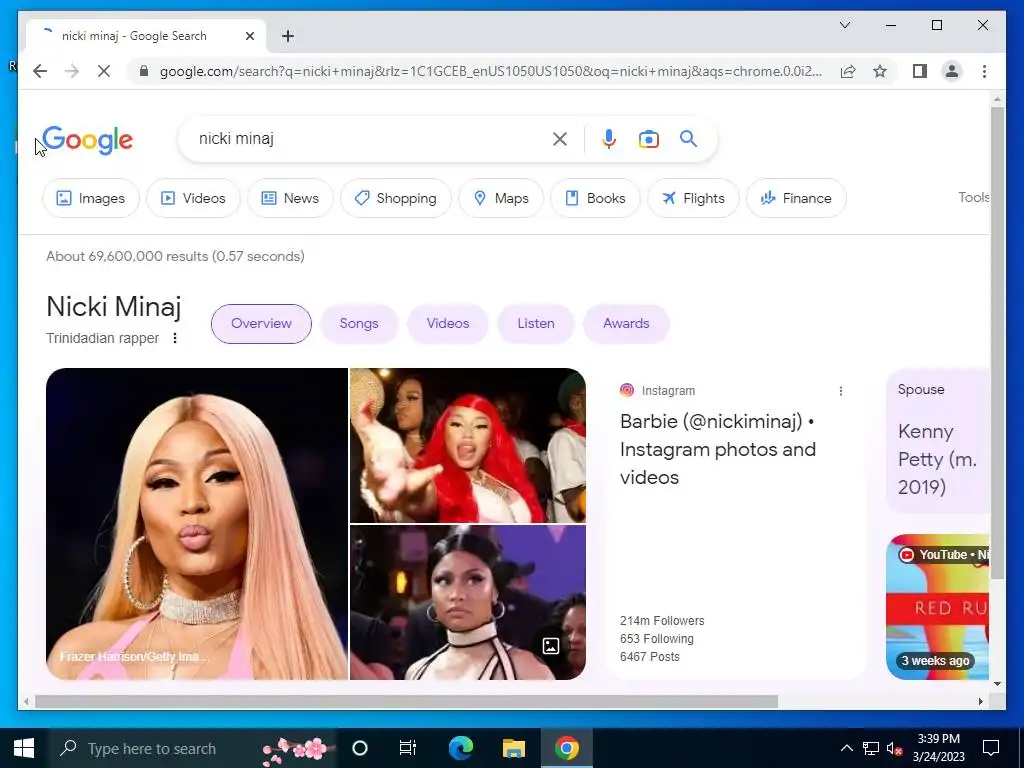Show hidden system tray icons

846,748
